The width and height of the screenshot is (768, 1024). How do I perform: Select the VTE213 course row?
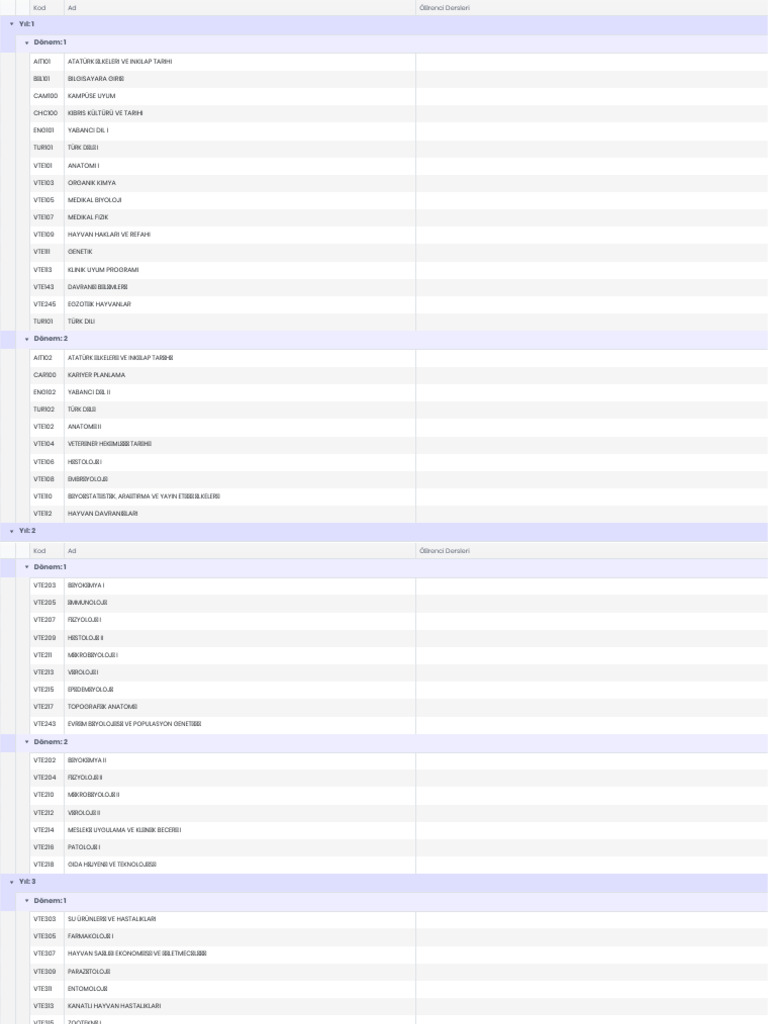[x=398, y=672]
